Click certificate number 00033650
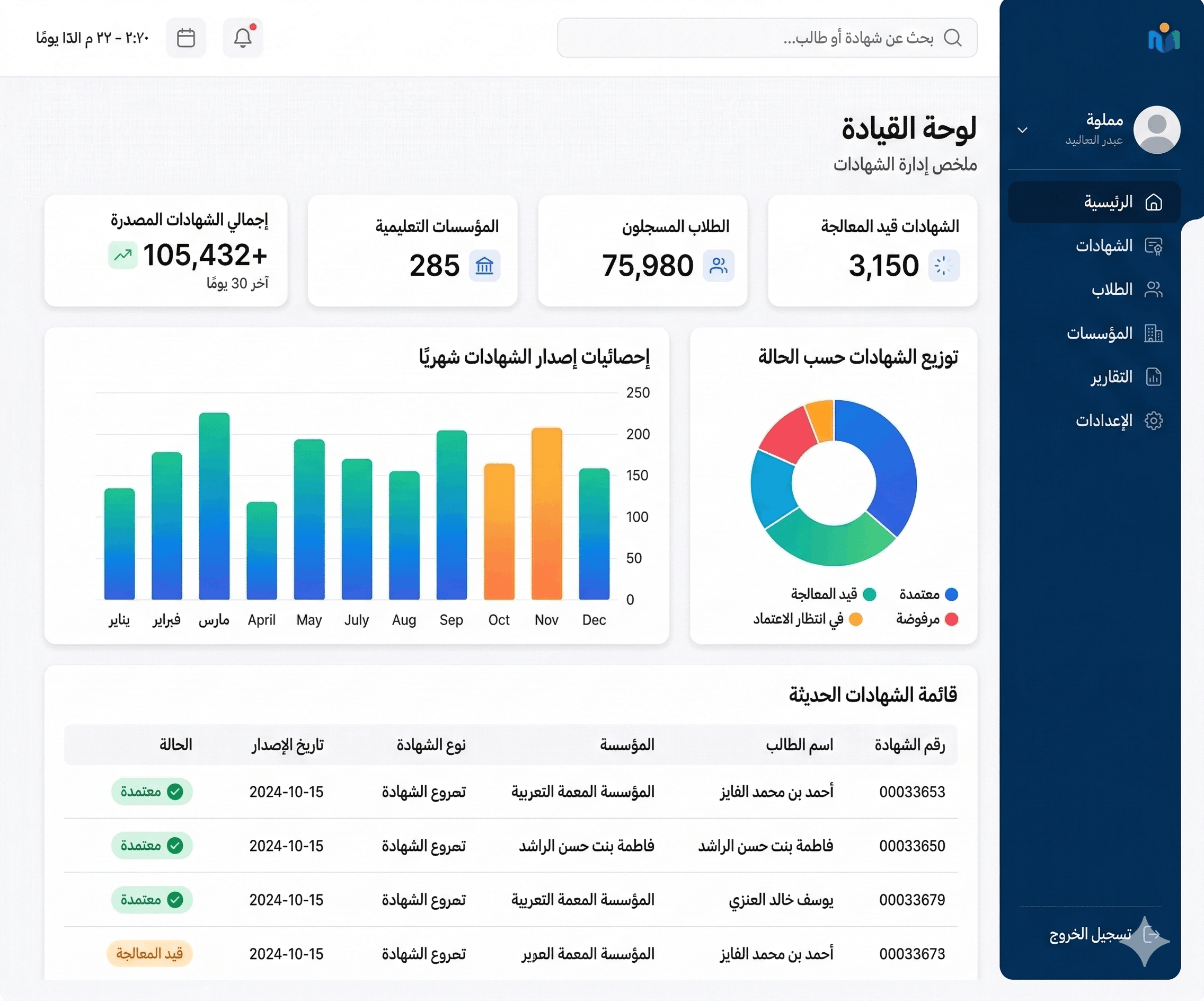The width and height of the screenshot is (1204, 1001). click(x=912, y=846)
